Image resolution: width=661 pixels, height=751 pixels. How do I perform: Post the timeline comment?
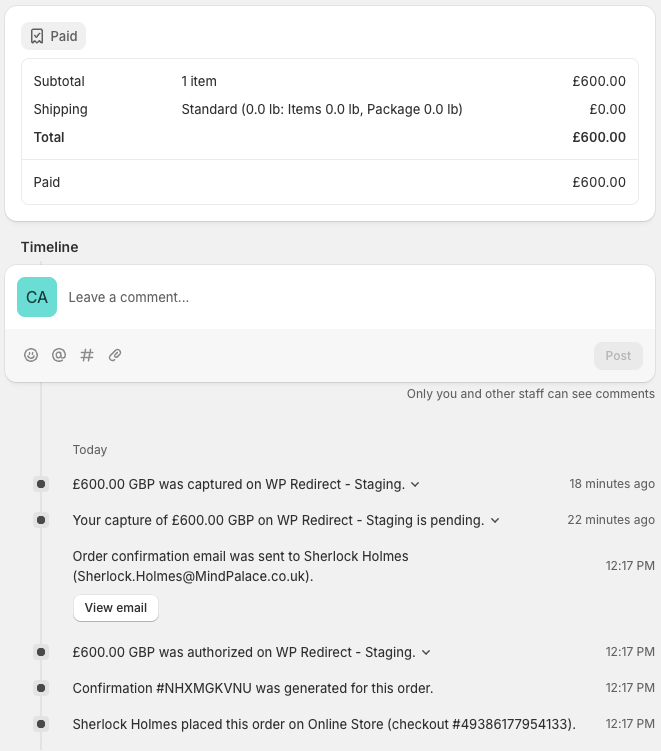click(618, 355)
